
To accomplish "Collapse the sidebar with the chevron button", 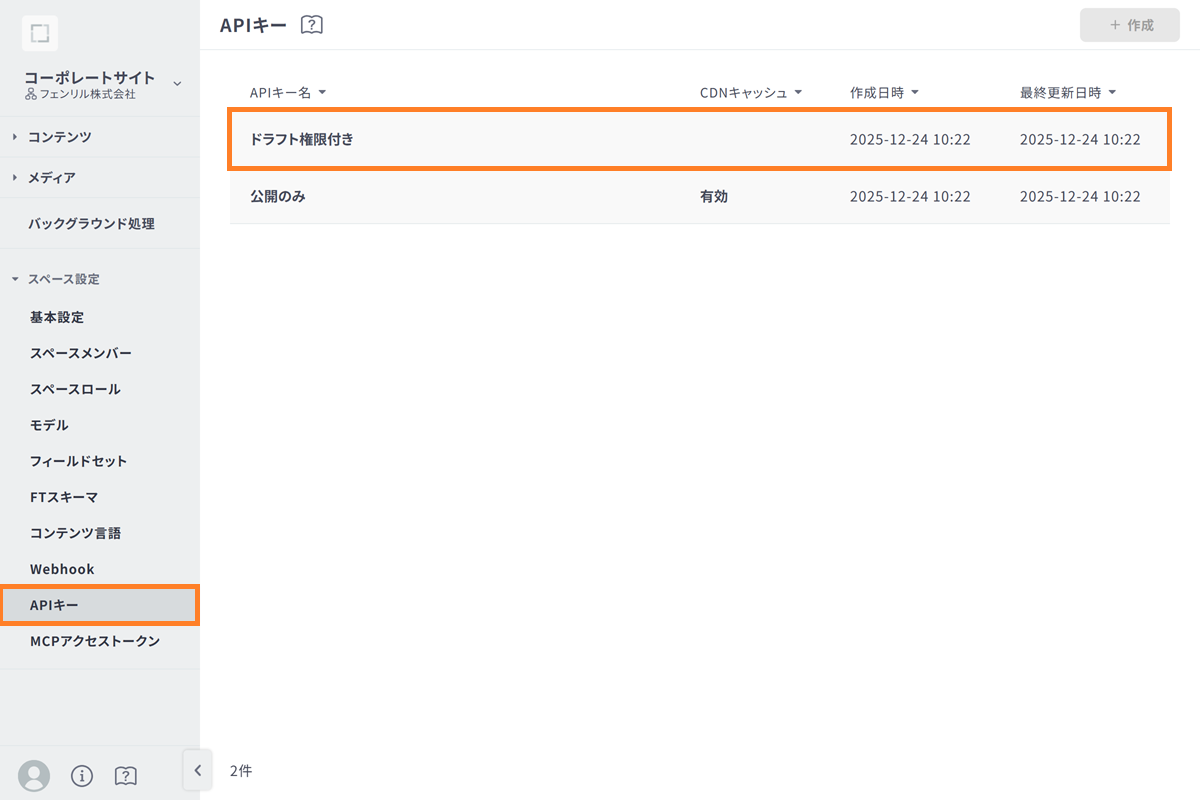I will (197, 770).
